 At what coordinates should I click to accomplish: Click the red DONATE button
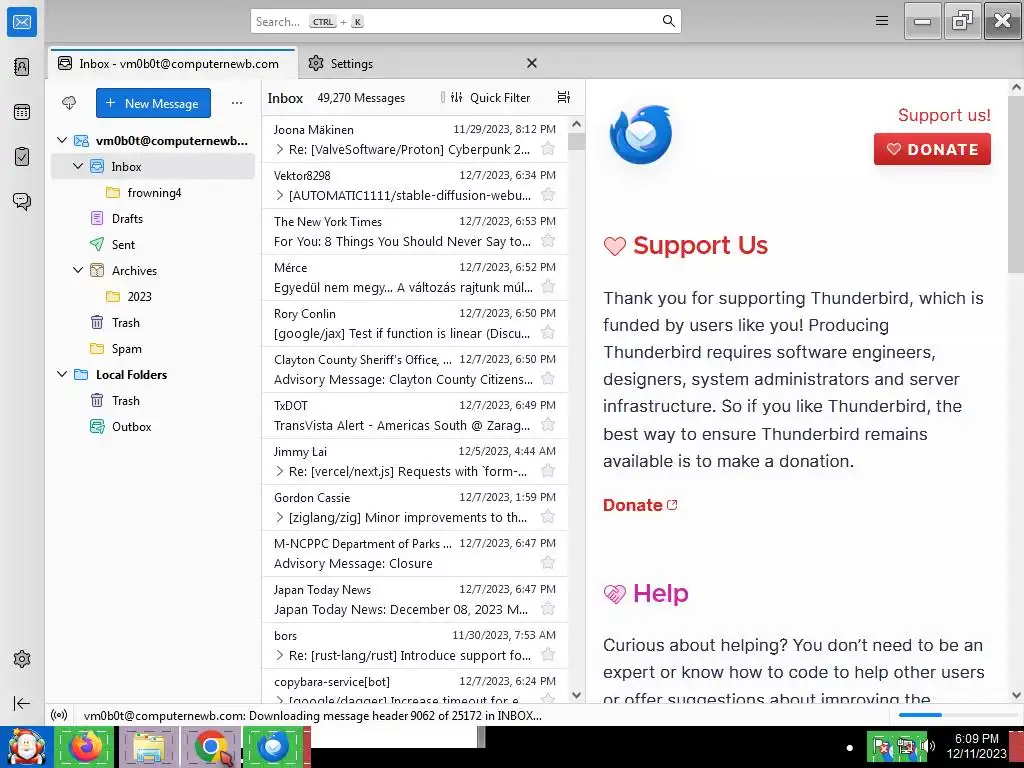932,149
